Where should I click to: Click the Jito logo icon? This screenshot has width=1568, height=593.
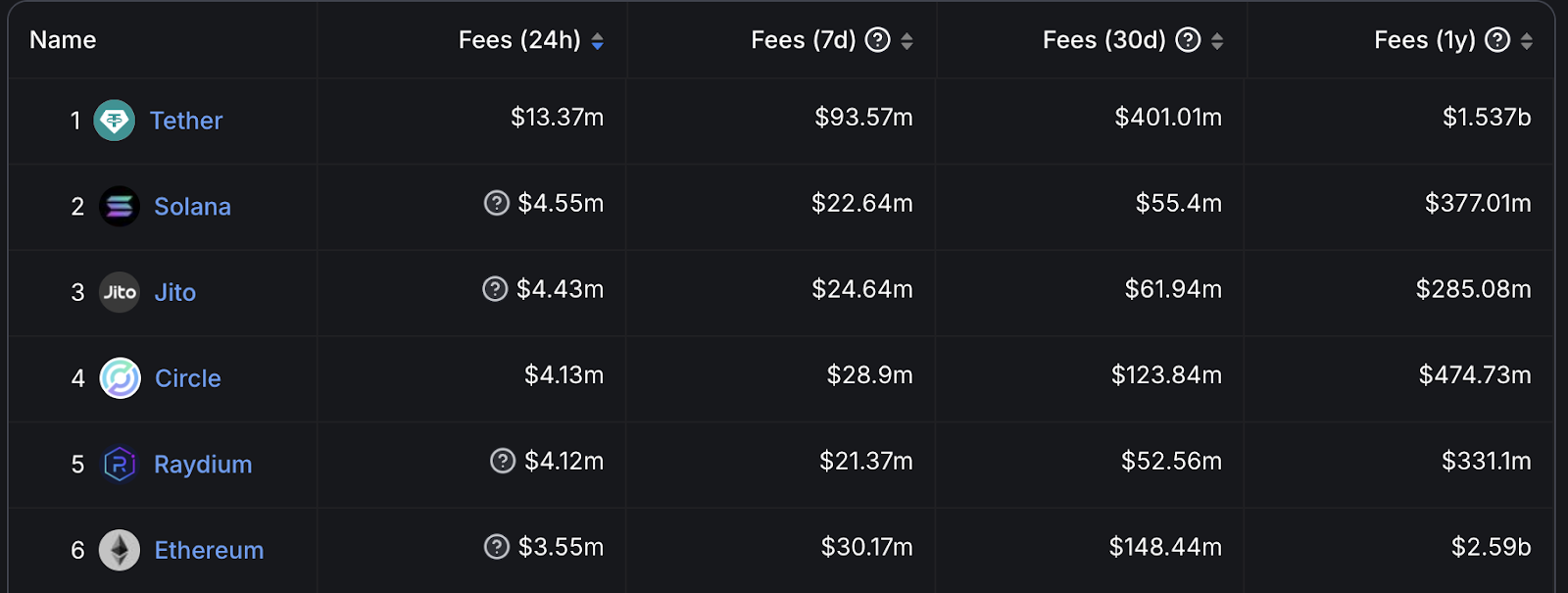pos(120,292)
